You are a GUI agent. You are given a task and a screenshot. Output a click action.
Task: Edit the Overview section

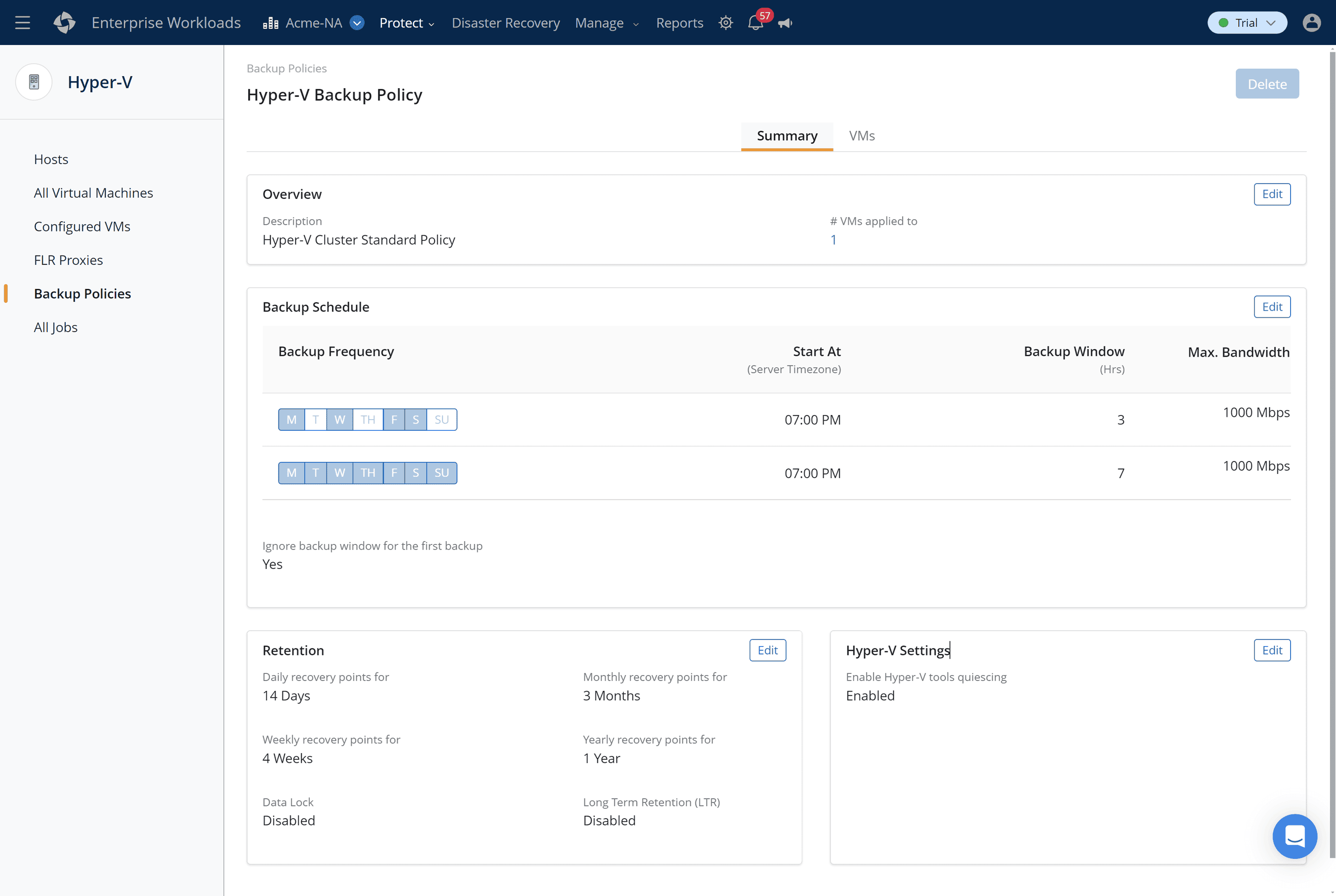[1272, 194]
